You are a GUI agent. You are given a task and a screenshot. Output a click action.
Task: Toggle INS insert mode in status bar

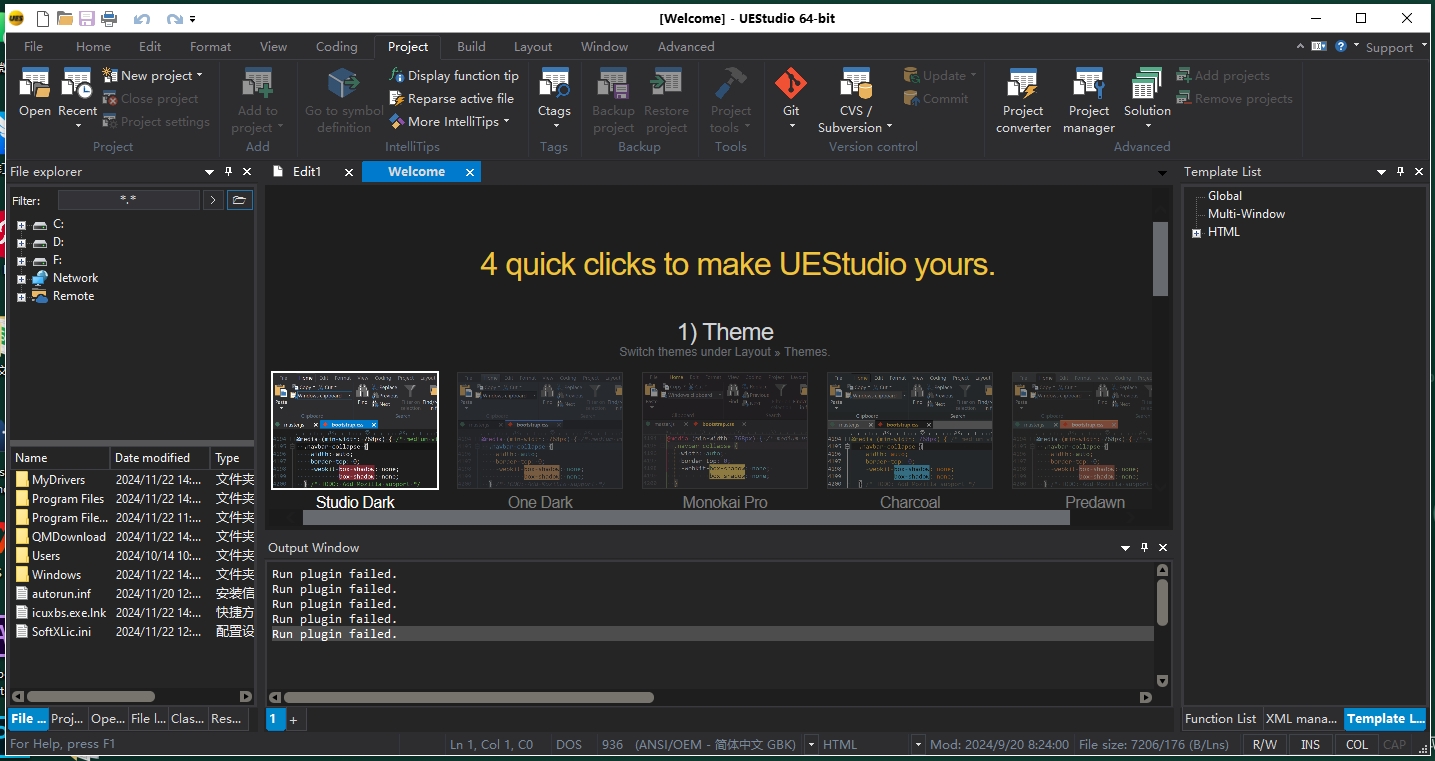click(1310, 744)
